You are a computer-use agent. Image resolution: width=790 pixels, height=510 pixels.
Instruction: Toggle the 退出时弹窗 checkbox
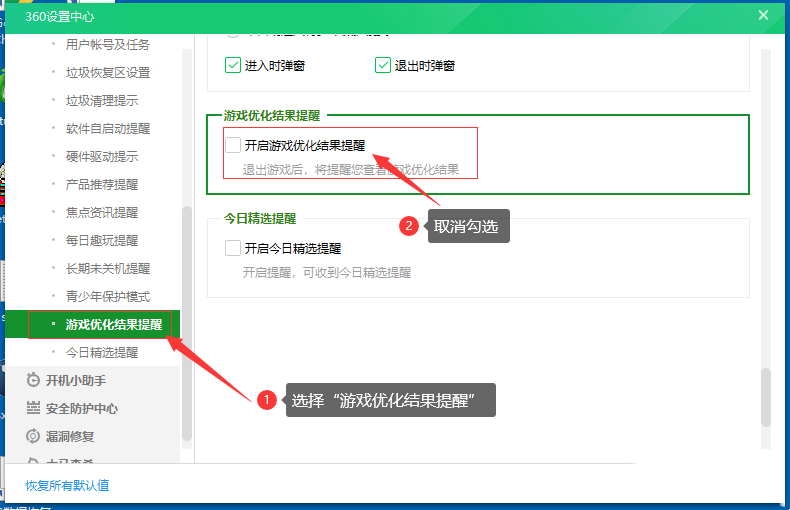[x=383, y=65]
